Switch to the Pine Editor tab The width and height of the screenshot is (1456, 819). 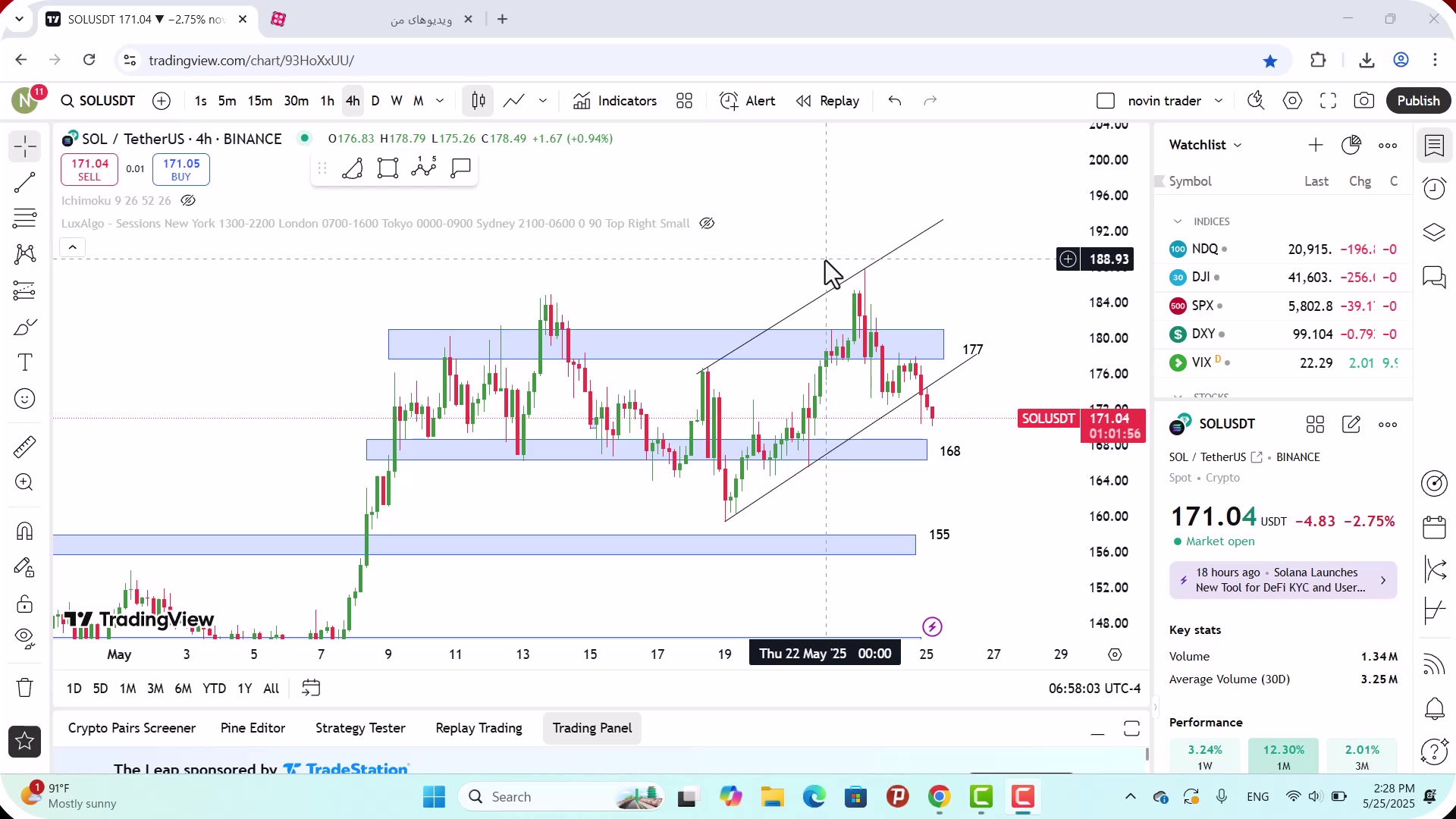click(x=253, y=728)
